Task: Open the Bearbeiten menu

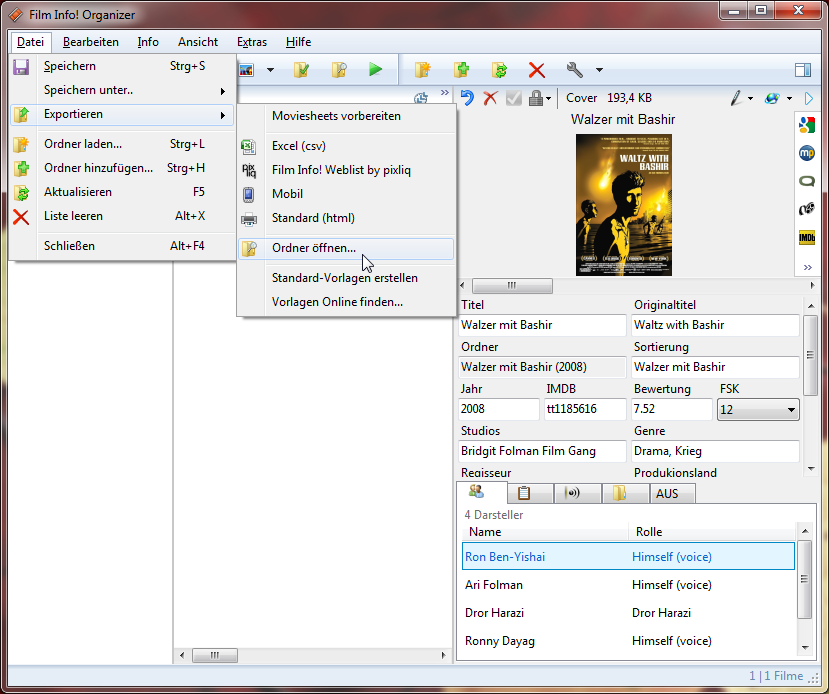Action: pos(90,42)
